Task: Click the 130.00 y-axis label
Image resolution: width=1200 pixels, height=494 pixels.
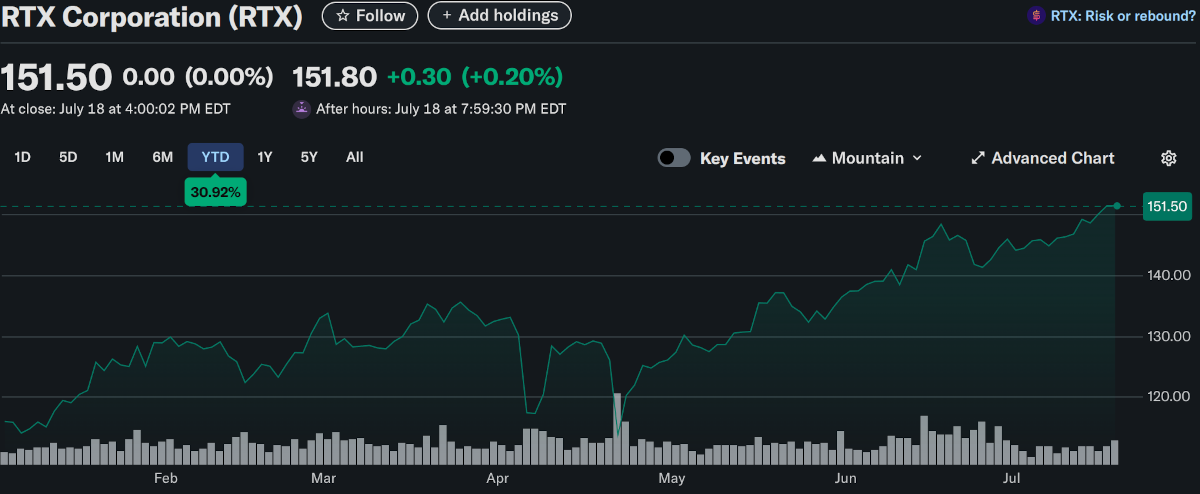Action: (x=1169, y=337)
